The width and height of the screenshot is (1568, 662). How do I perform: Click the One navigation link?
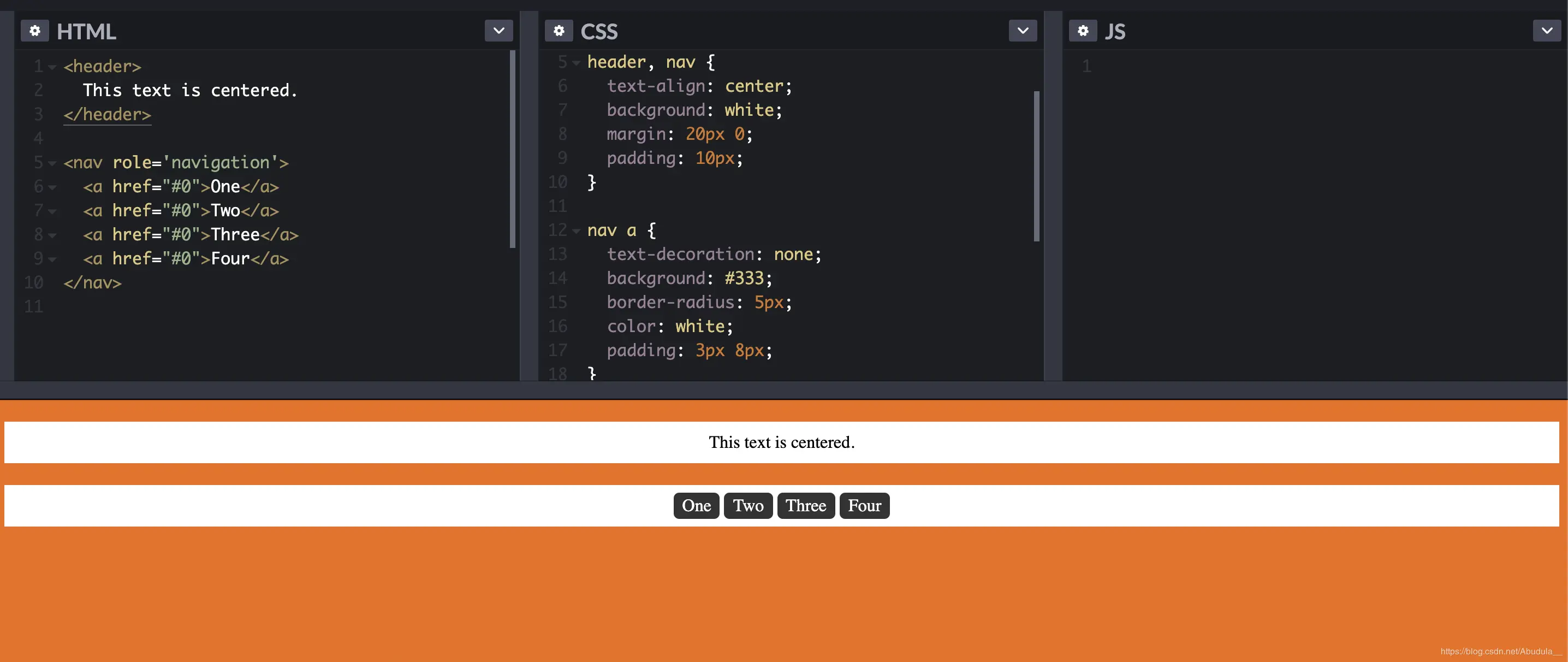tap(696, 505)
